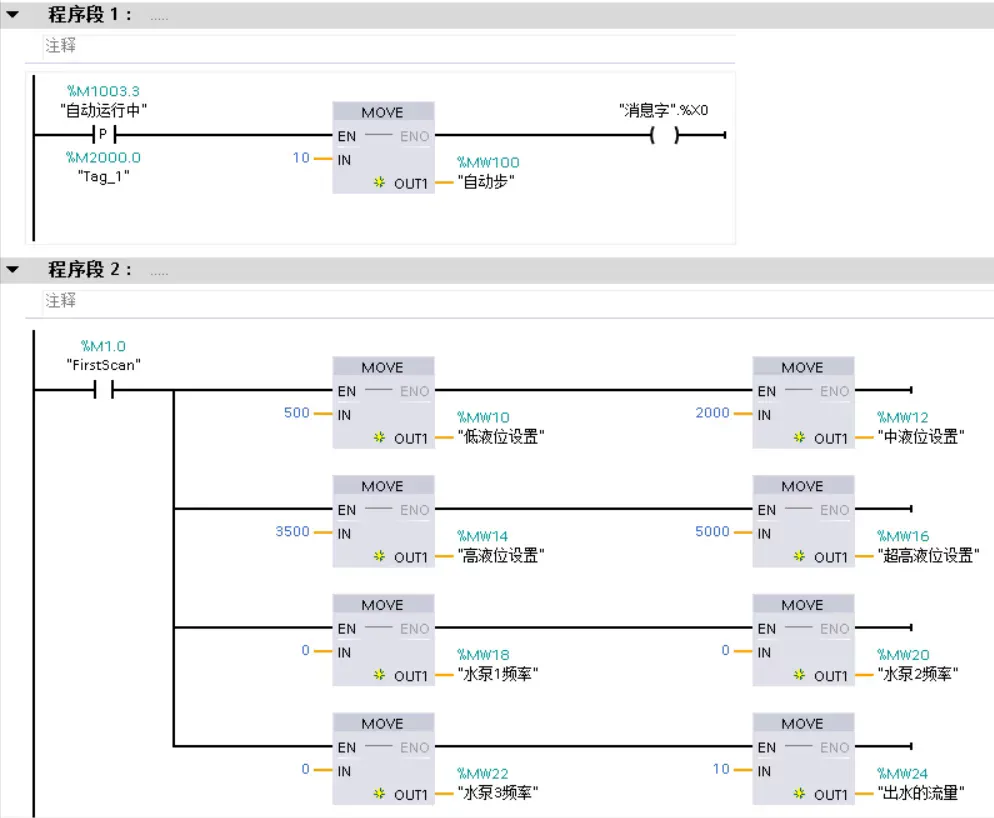The image size is (994, 818).
Task: Select the FirstScan normally-open contact
Action: 103,390
